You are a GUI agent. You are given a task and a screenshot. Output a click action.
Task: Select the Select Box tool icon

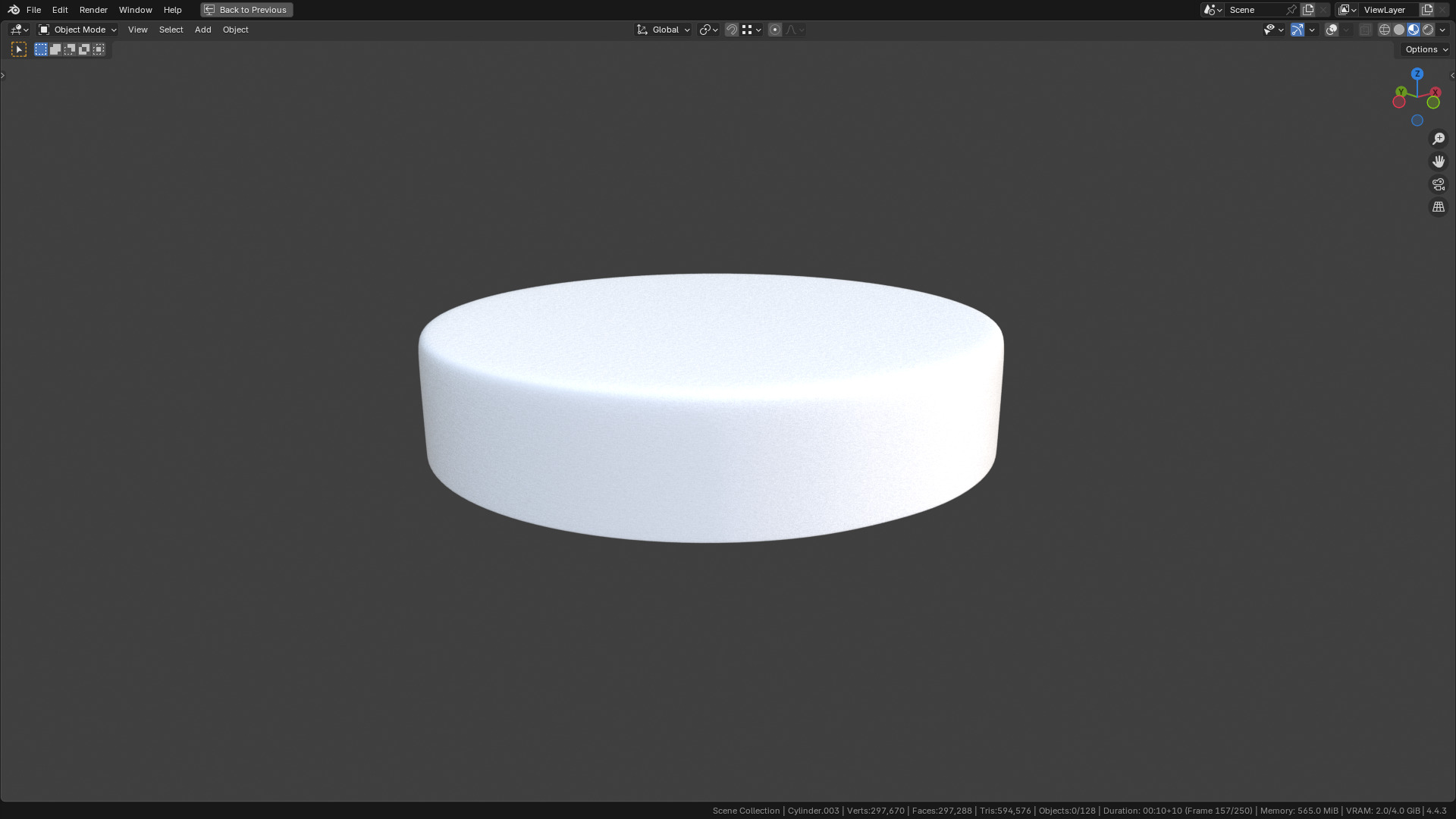(x=19, y=49)
